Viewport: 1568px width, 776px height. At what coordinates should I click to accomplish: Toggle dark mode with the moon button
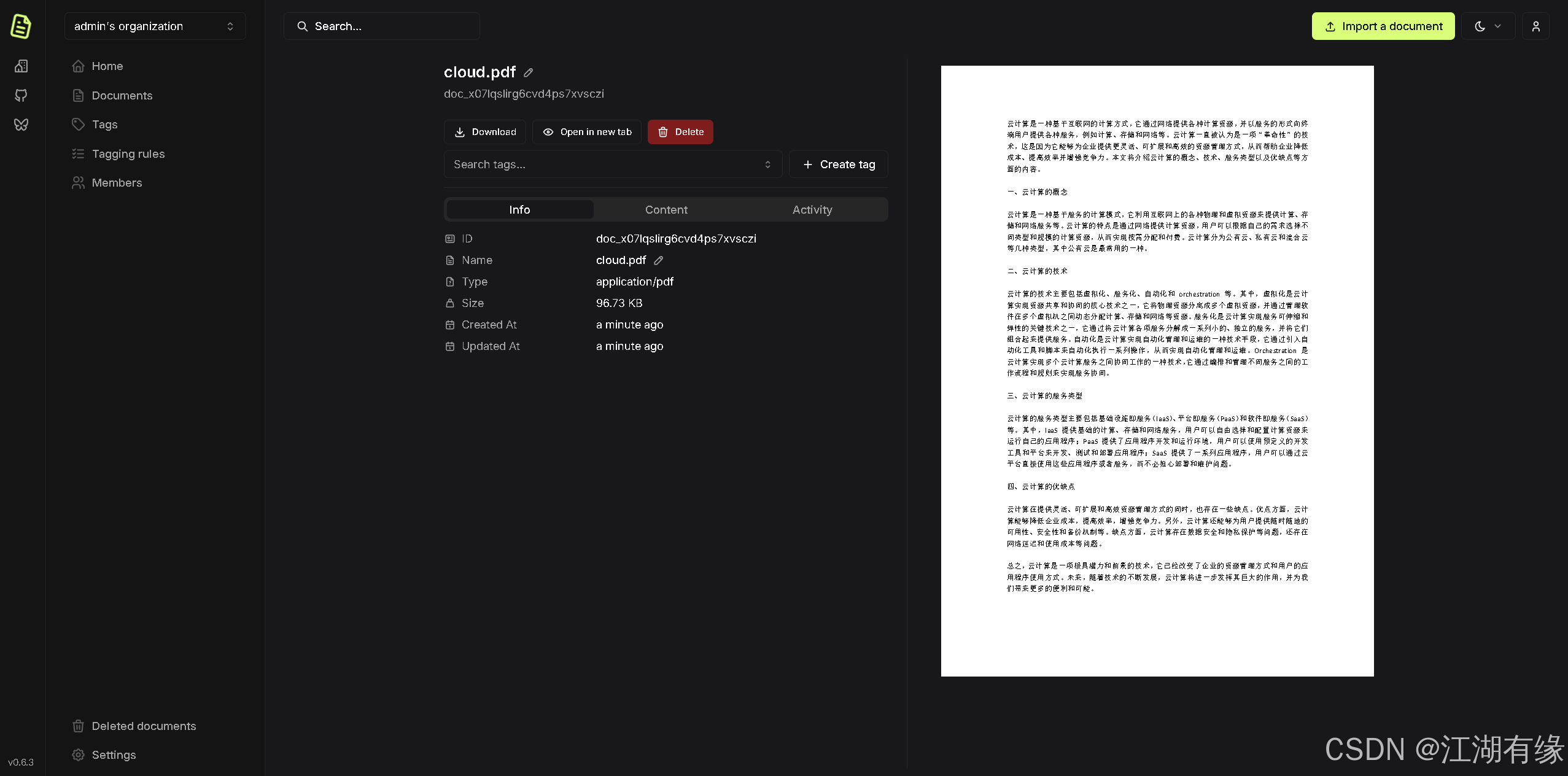(1481, 26)
